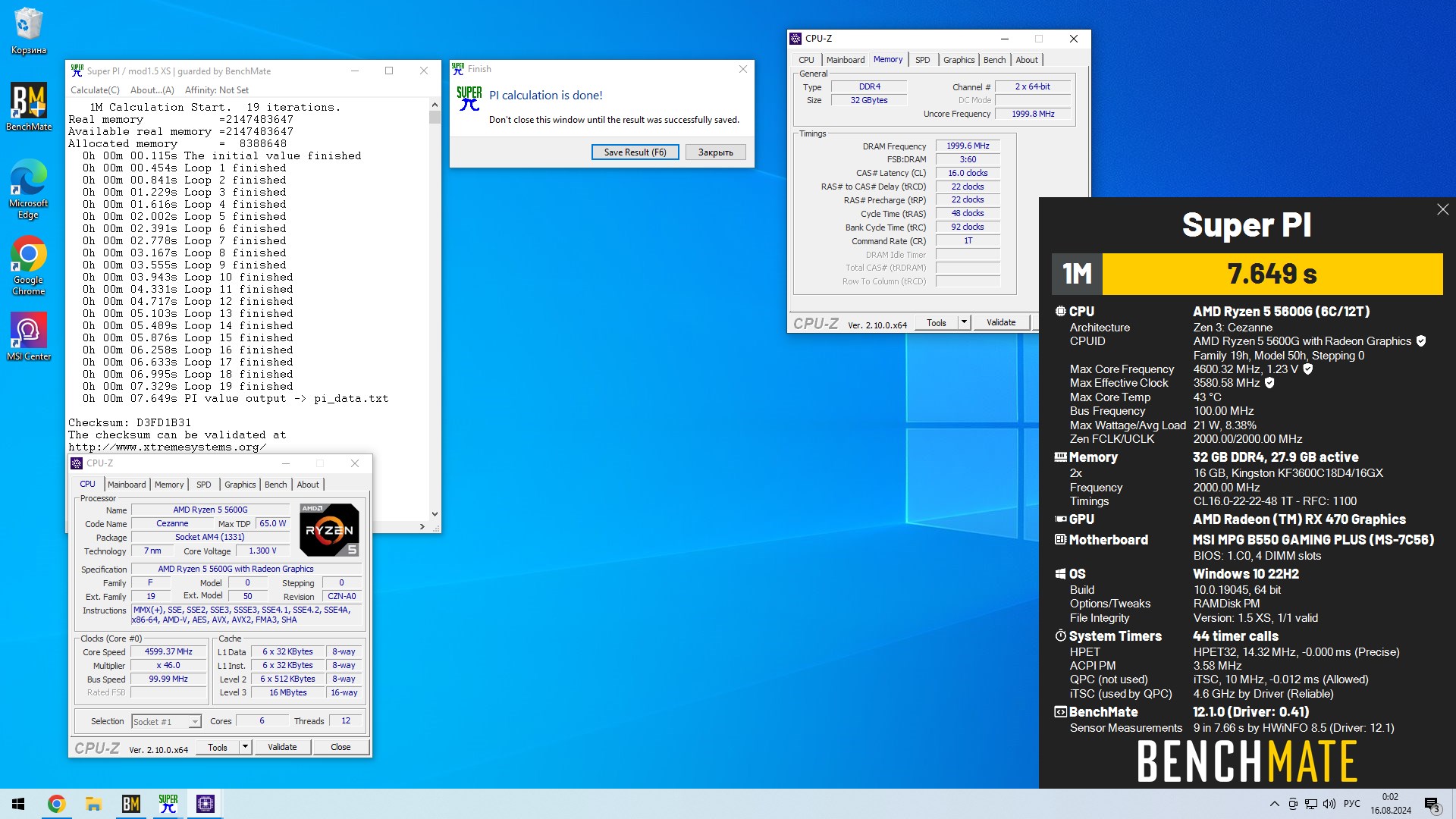Close the BenchMate Super PI result panel
1456x819 pixels.
point(1442,209)
